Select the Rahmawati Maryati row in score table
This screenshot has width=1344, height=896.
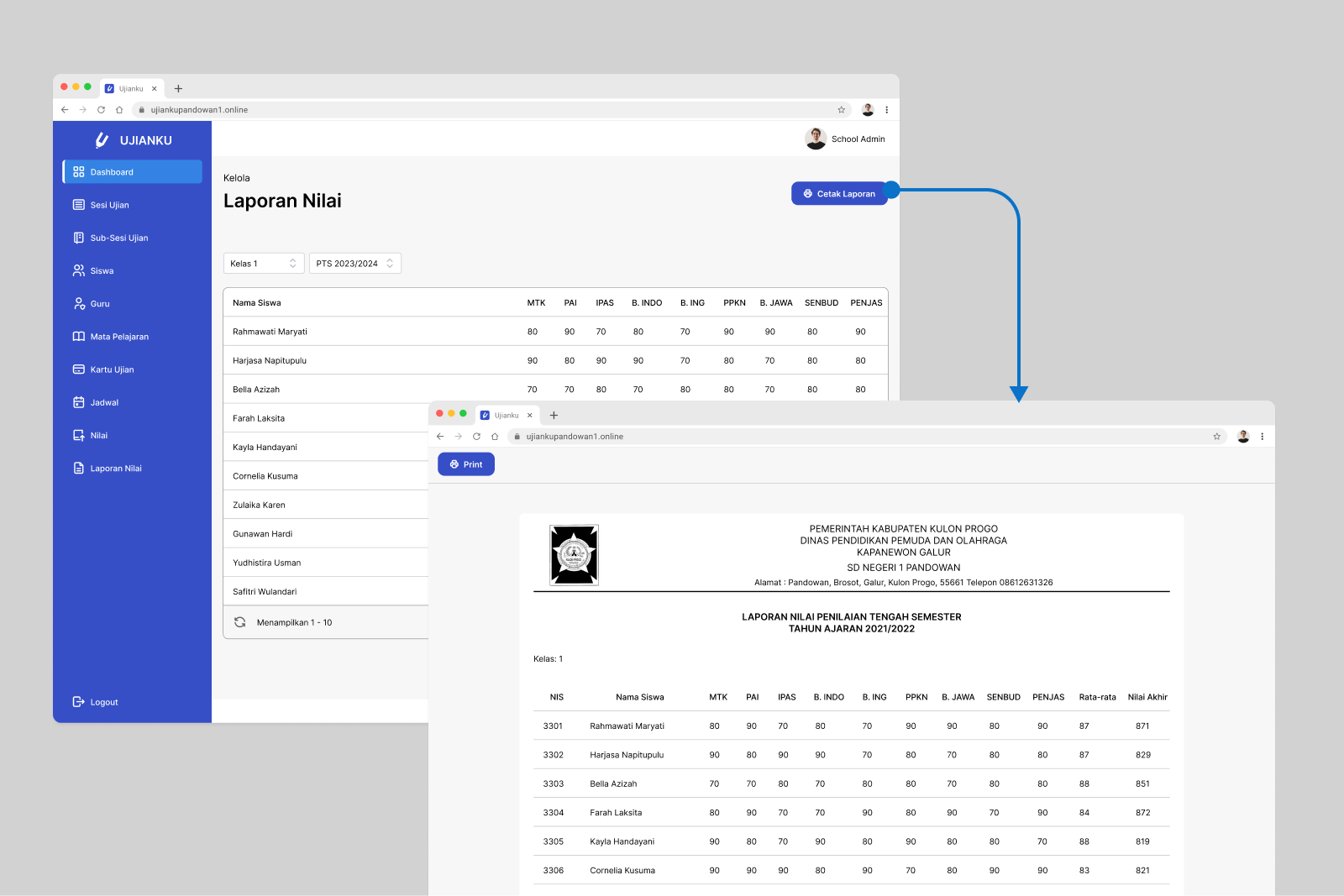554,332
